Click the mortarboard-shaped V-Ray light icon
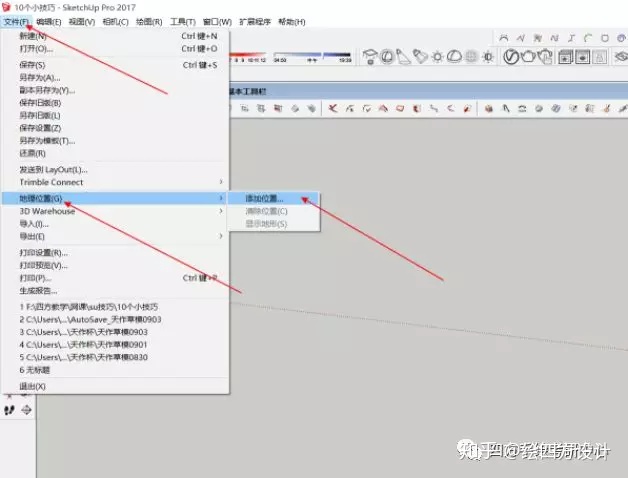Image resolution: width=628 pixels, height=478 pixels. (x=370, y=56)
